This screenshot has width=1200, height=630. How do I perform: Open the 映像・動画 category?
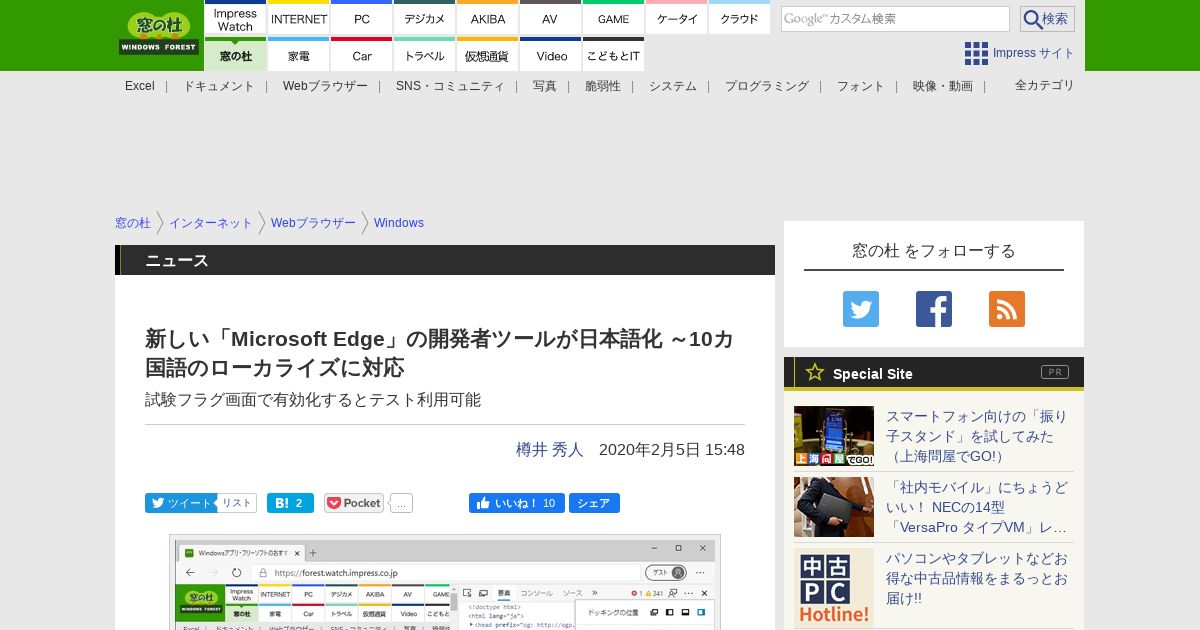(x=943, y=86)
